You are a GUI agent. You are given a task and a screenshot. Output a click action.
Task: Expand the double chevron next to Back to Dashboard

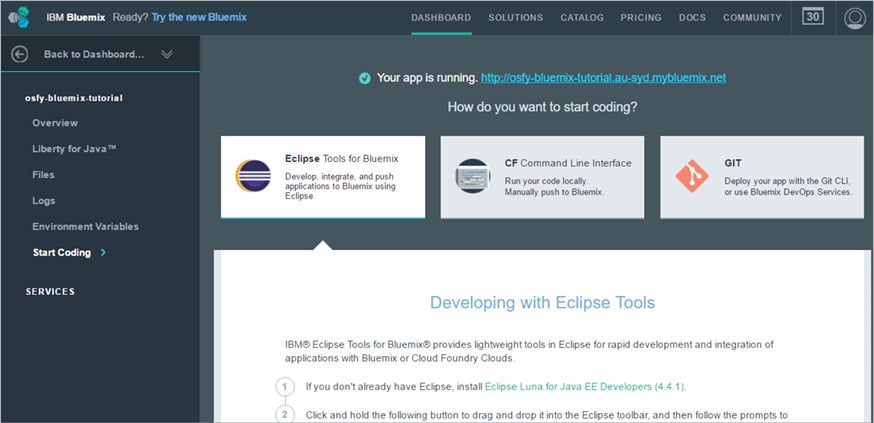(x=167, y=54)
